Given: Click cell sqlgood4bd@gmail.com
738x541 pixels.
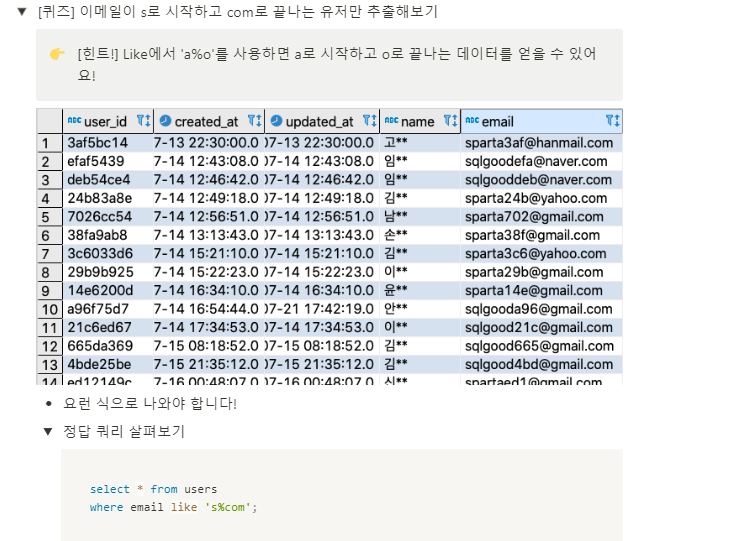Looking at the screenshot, I should tap(539, 364).
